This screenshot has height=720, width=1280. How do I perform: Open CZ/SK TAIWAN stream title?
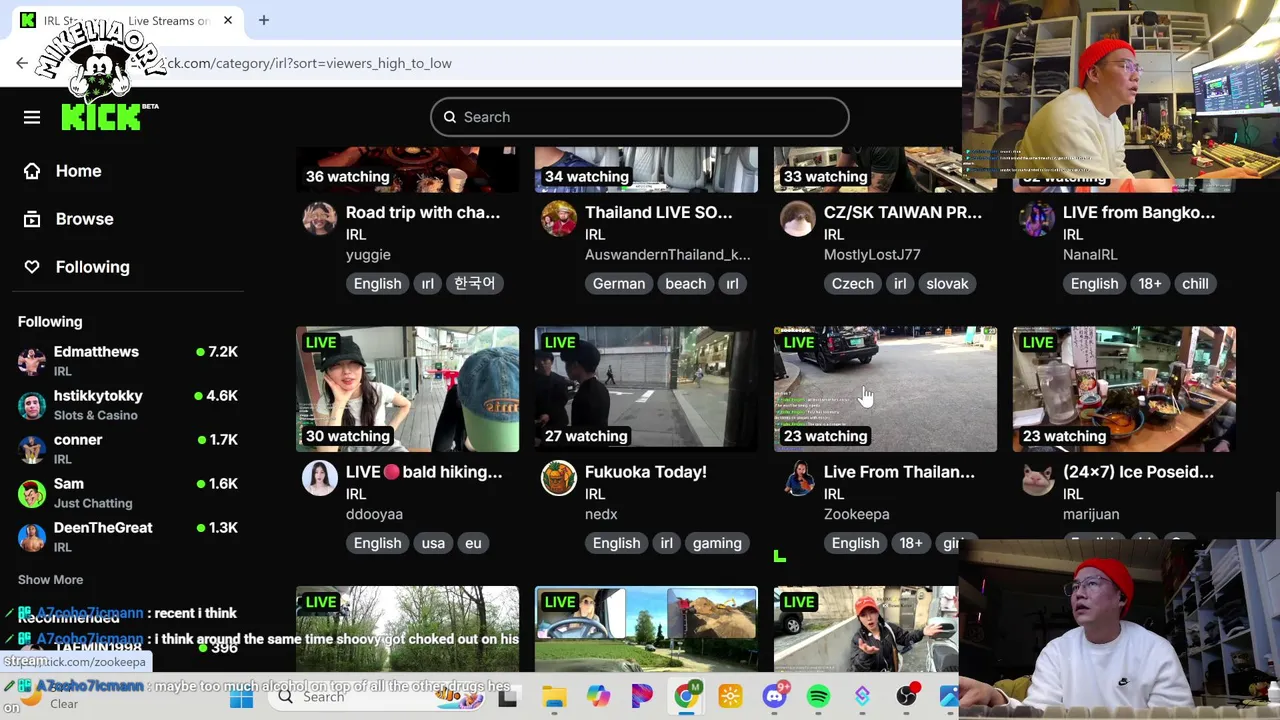click(x=902, y=212)
